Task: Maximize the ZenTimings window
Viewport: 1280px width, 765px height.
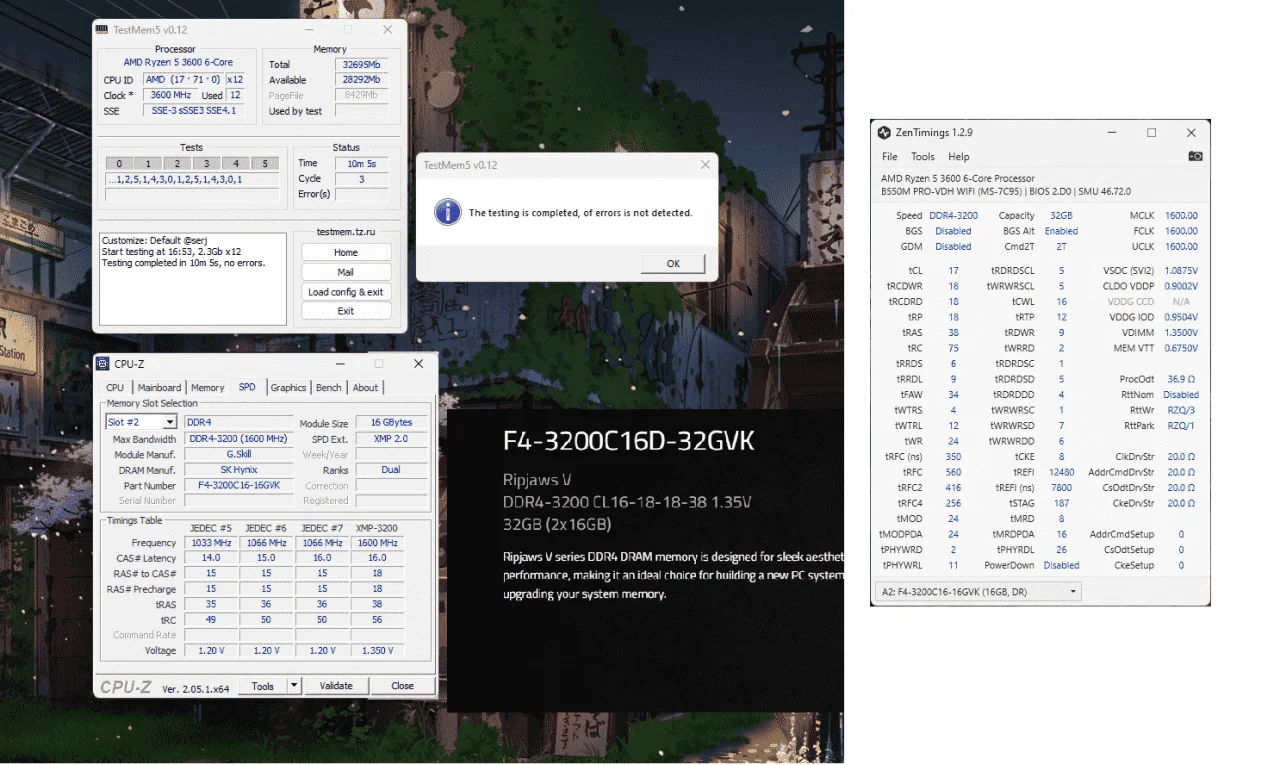Action: click(1151, 133)
